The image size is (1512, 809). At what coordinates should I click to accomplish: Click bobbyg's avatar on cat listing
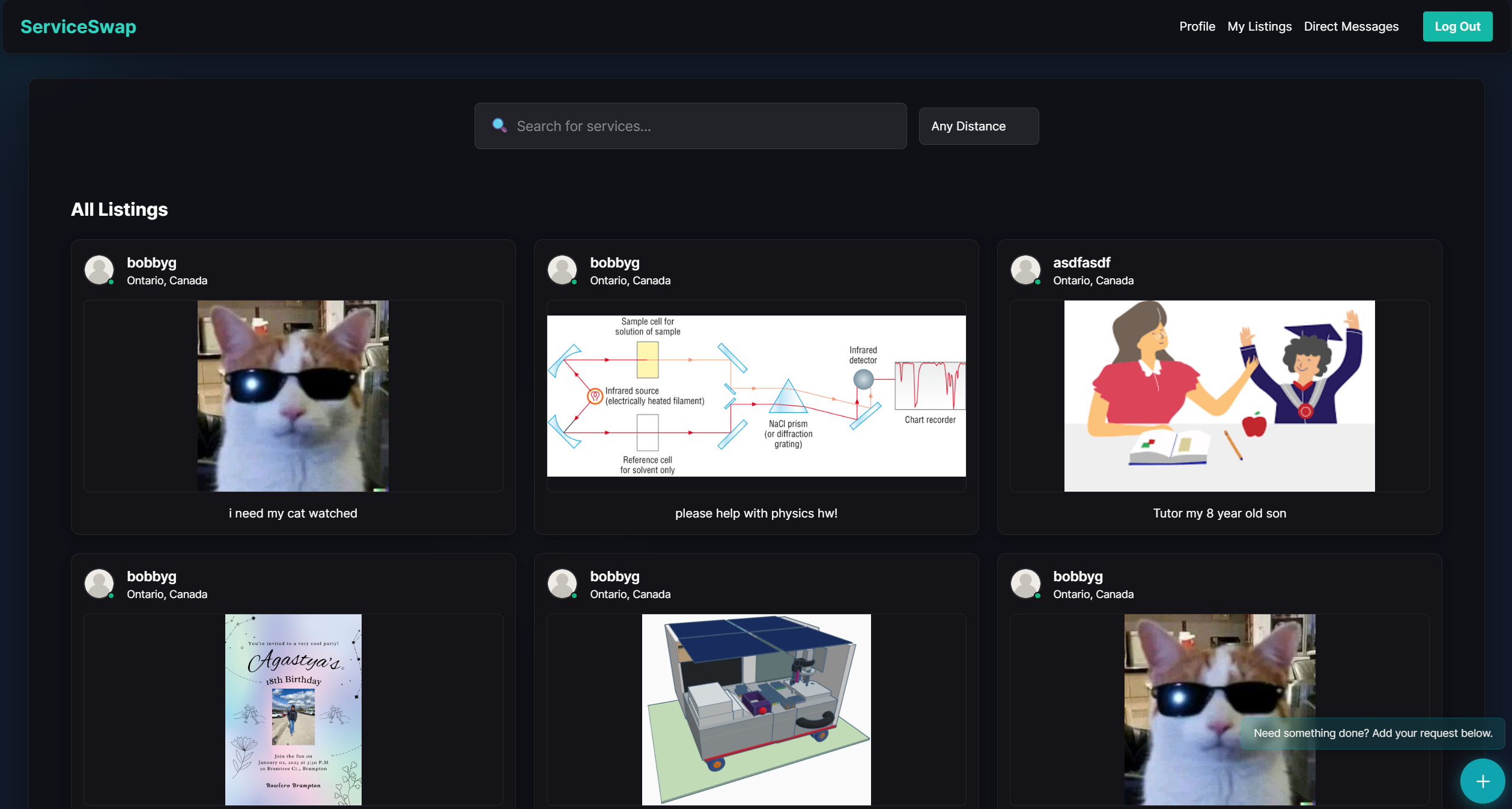(x=99, y=270)
